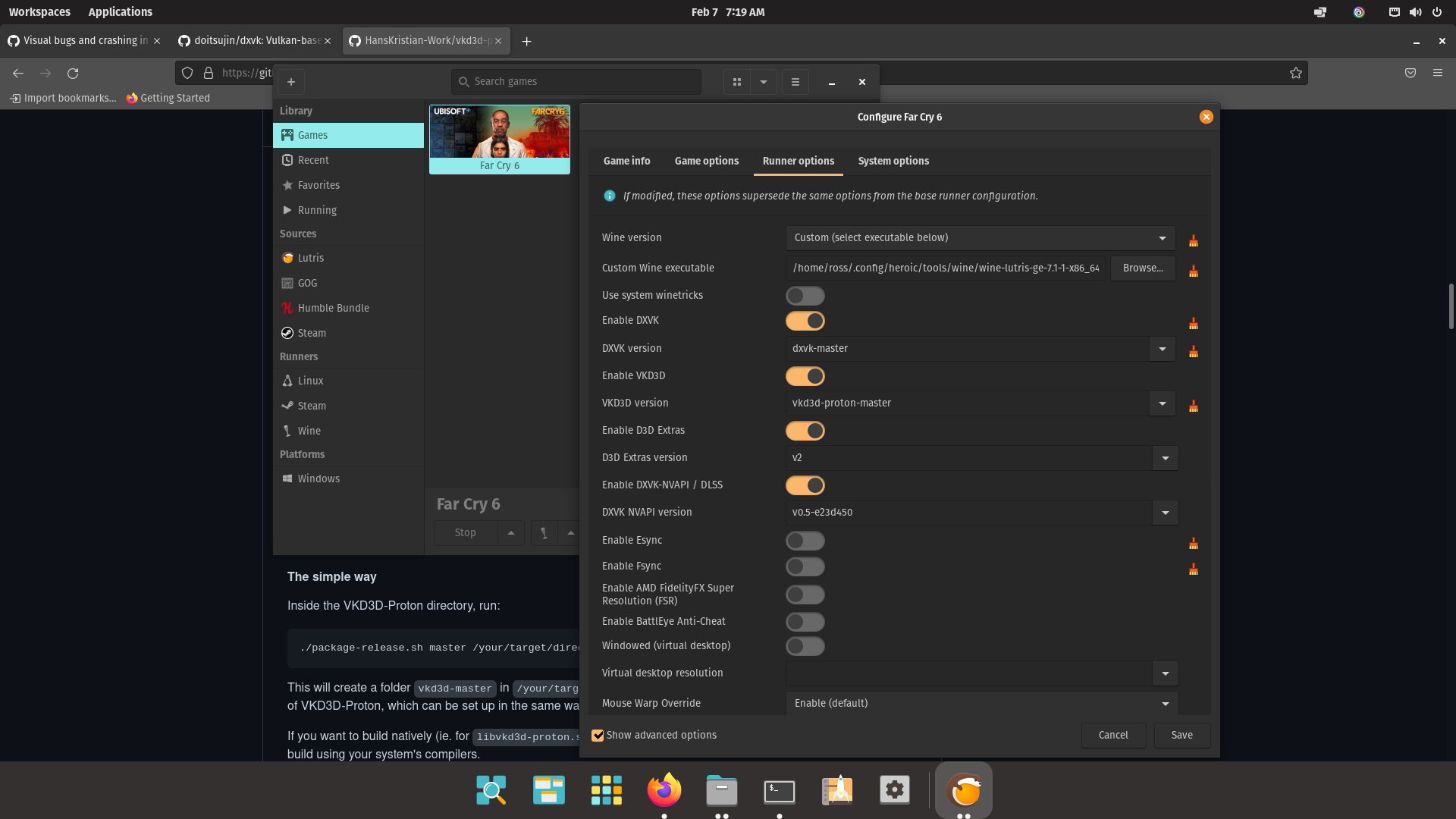Open the Mouse Warp Override dropdown
The width and height of the screenshot is (1456, 819).
coord(982,704)
